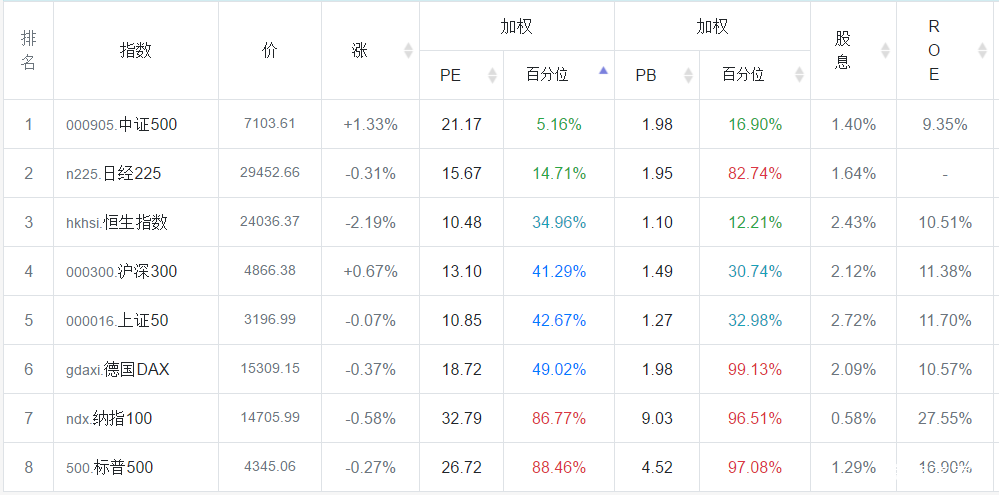Click the 指数 column header
This screenshot has height=495, width=999.
pyautogui.click(x=136, y=50)
